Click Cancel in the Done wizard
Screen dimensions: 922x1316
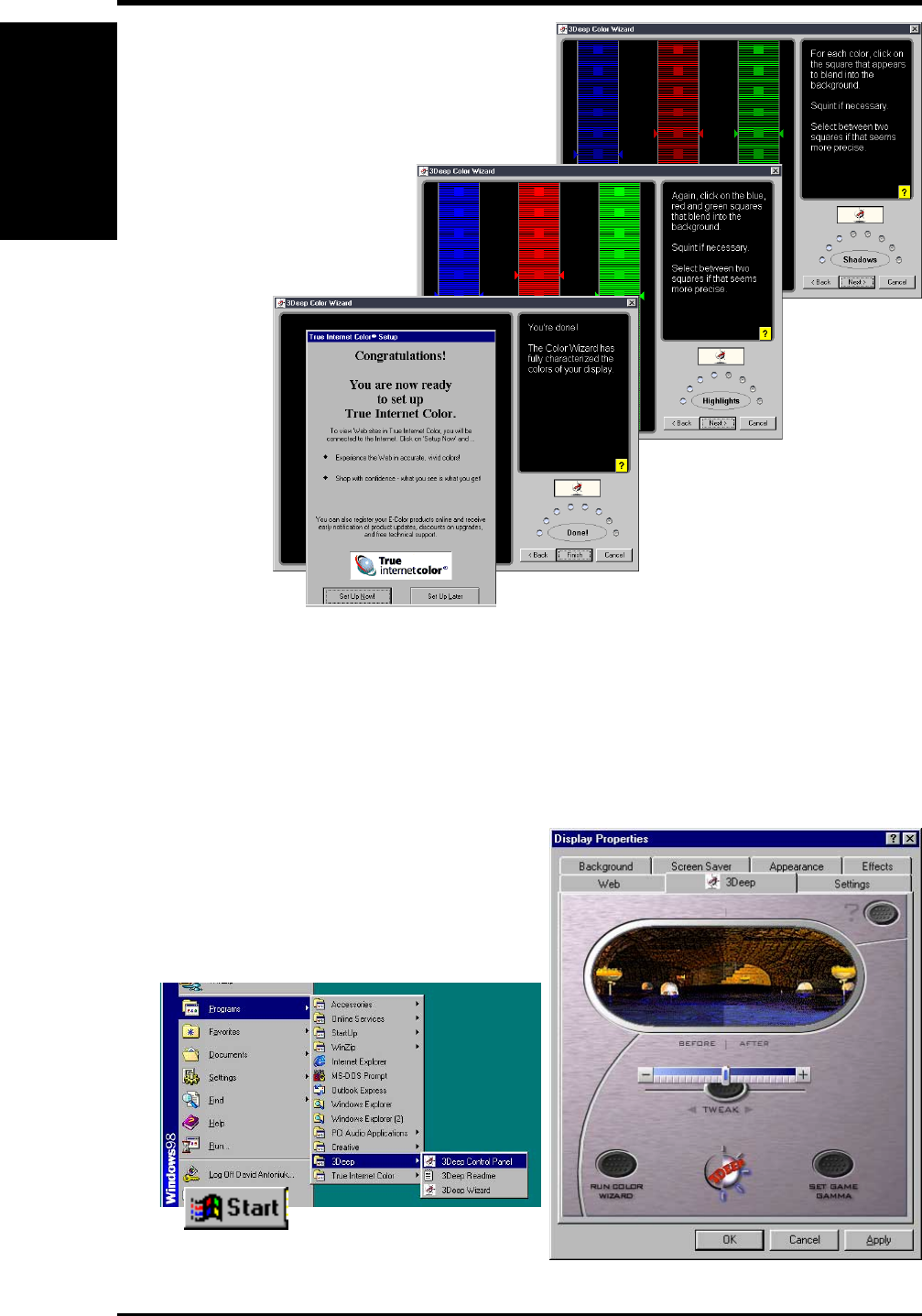pyautogui.click(x=613, y=555)
